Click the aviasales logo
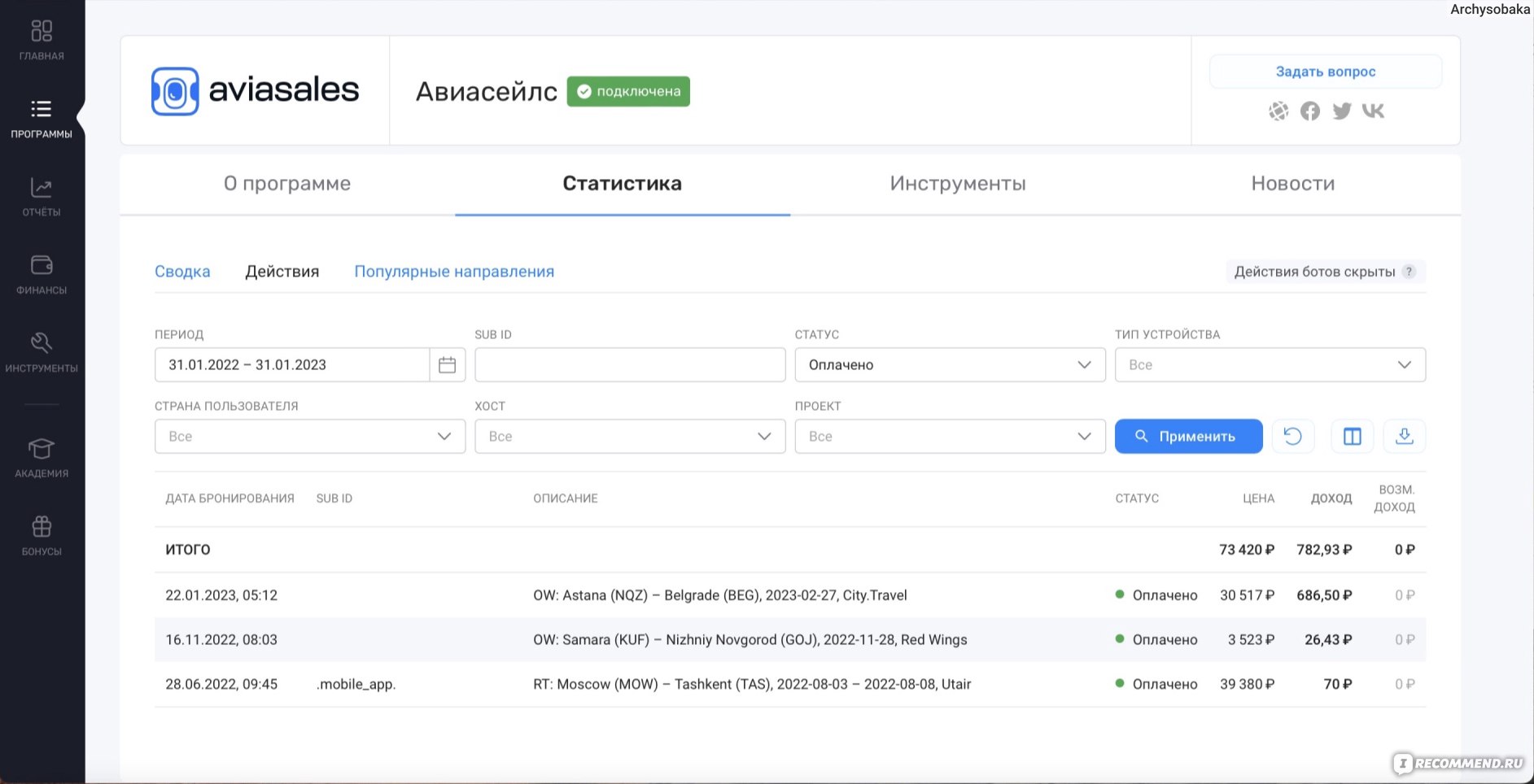This screenshot has width=1534, height=784. (x=255, y=90)
